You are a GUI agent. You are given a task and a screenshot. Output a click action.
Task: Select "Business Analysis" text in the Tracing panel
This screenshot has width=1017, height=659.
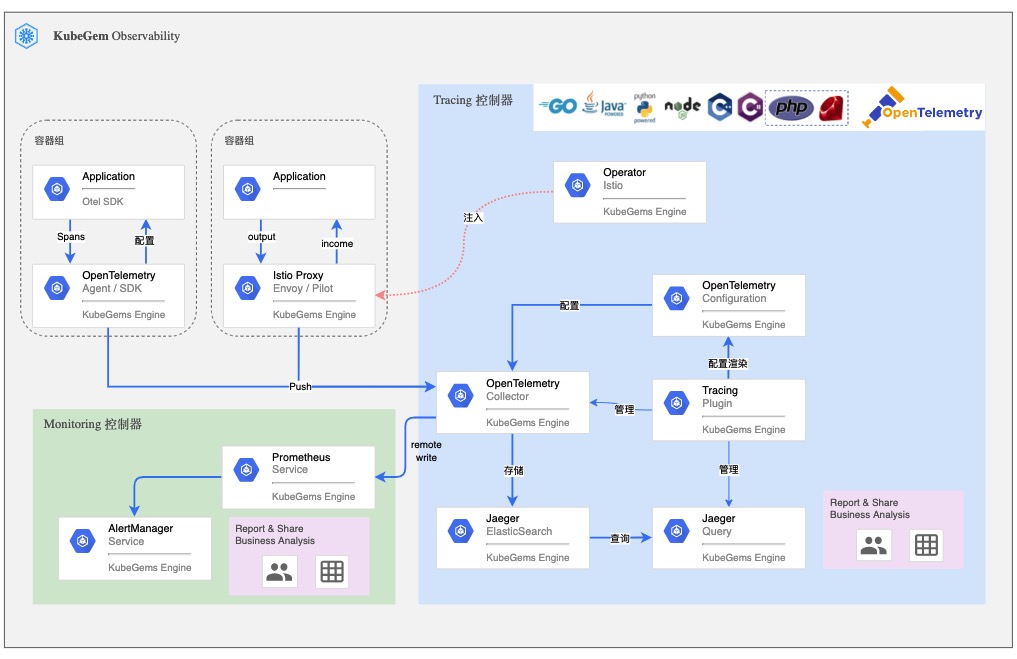click(x=870, y=515)
